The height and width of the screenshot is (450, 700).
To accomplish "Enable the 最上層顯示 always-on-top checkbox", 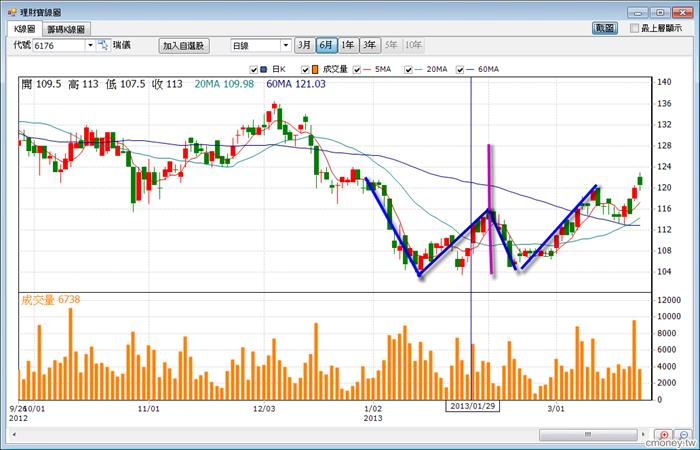I will (635, 29).
